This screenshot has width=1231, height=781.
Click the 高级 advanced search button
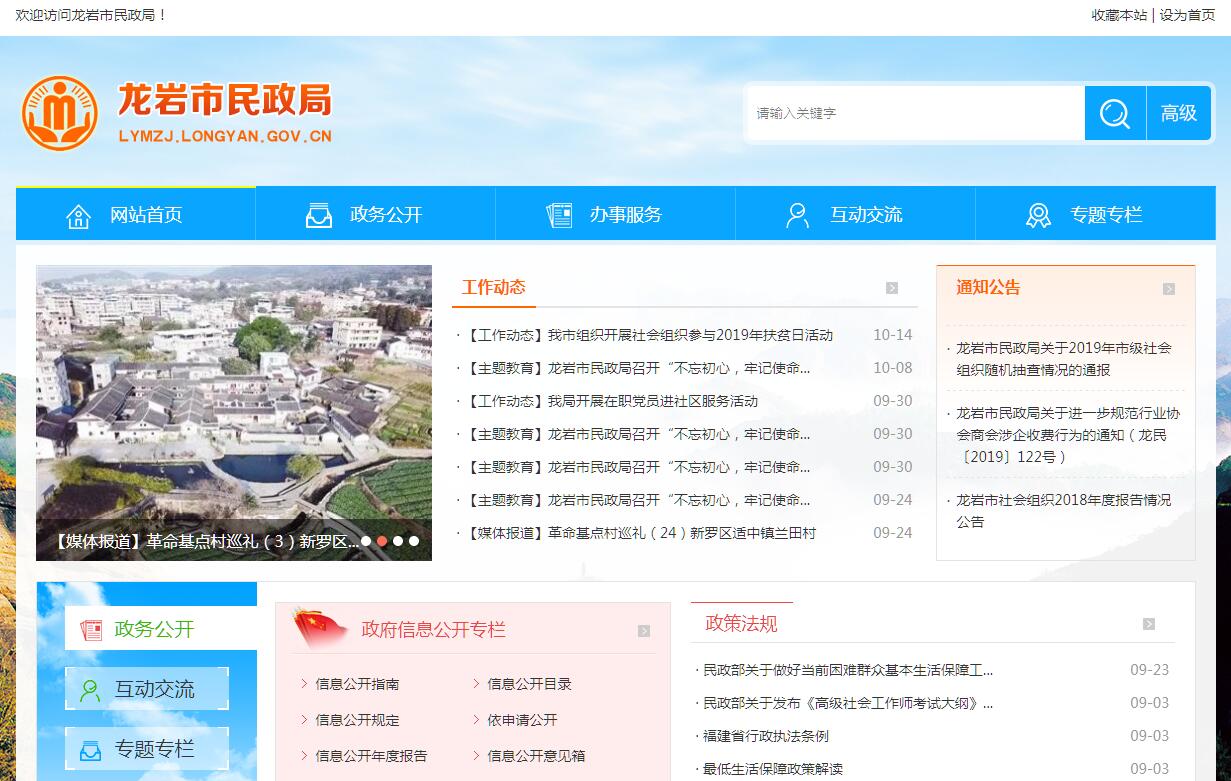[1178, 113]
